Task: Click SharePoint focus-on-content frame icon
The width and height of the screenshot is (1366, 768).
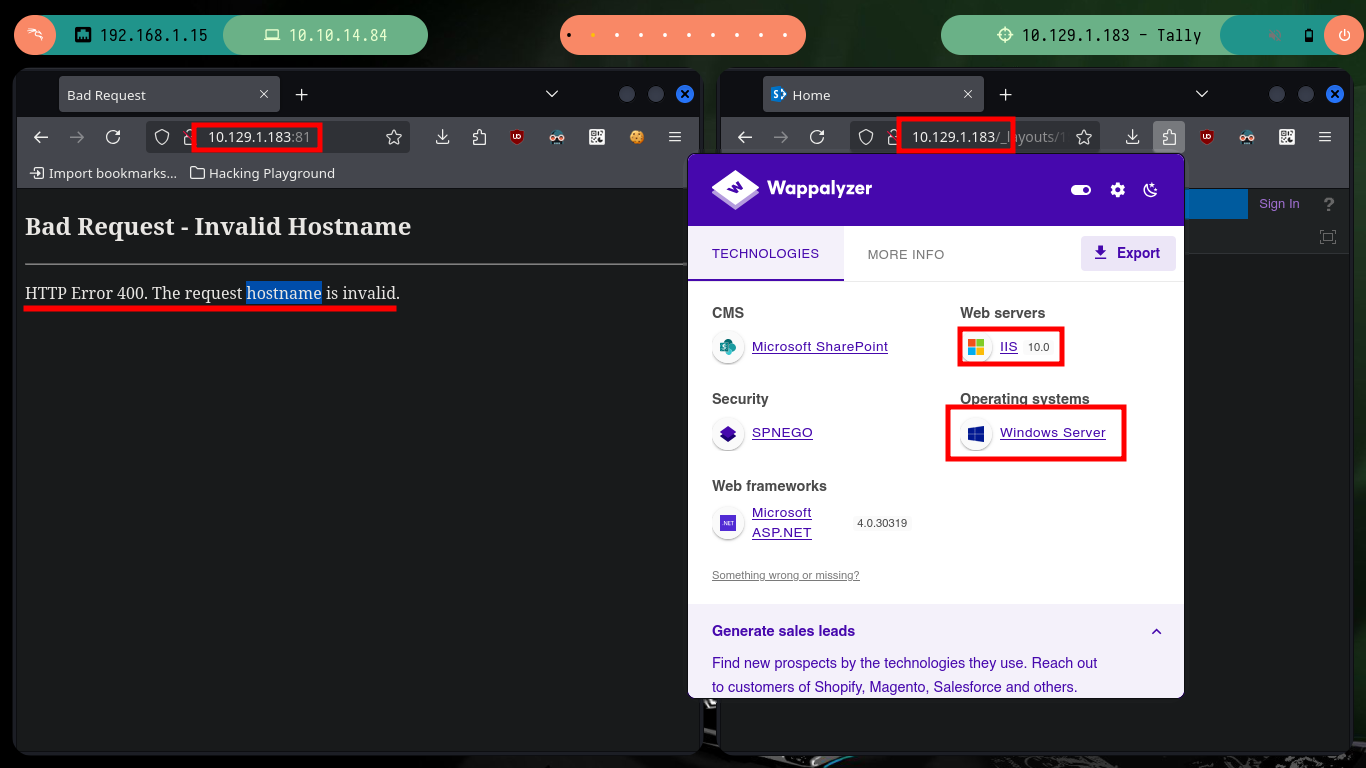Action: (x=1328, y=237)
